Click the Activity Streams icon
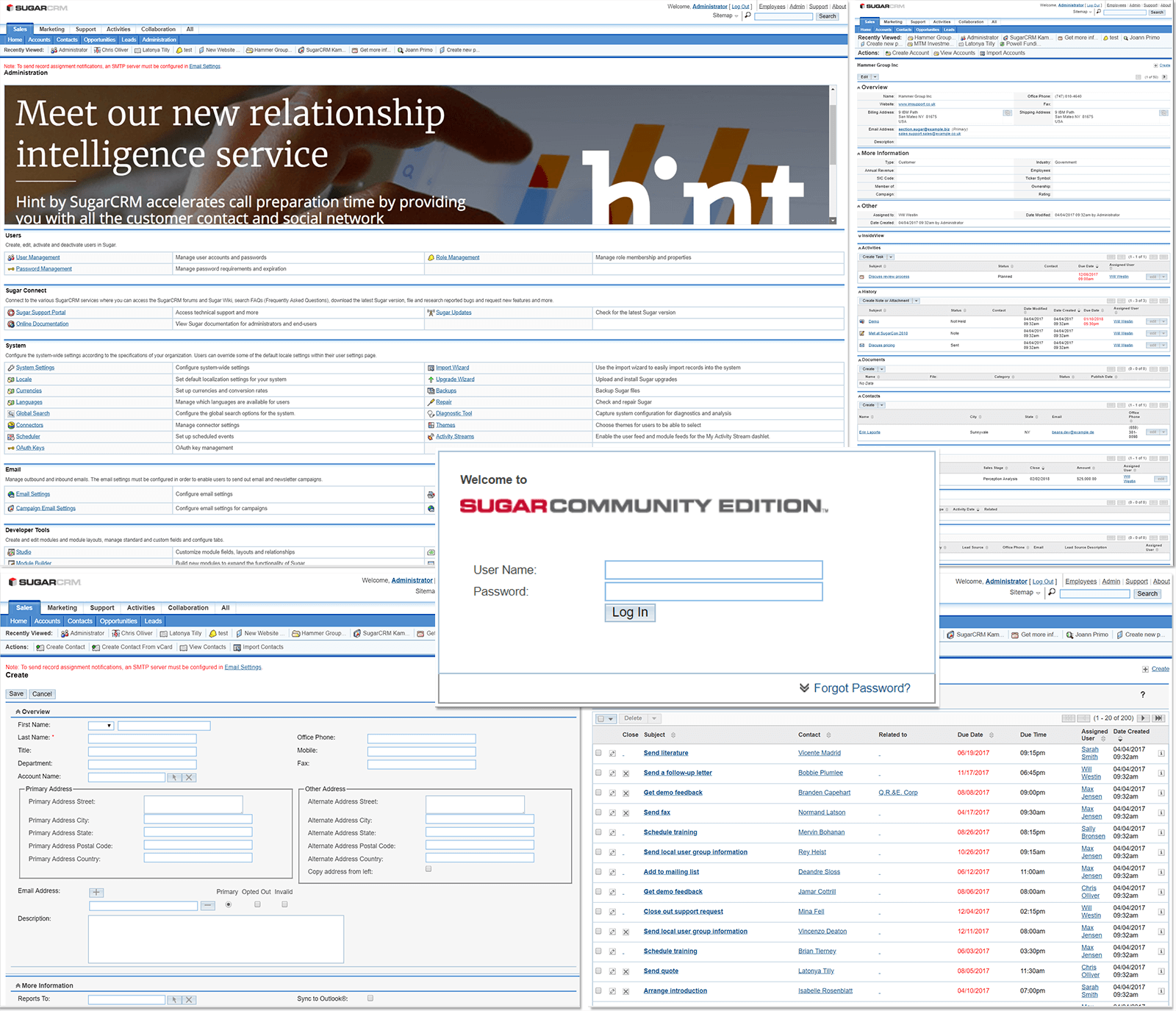Screen dimensions: 1176x1011 431,437
